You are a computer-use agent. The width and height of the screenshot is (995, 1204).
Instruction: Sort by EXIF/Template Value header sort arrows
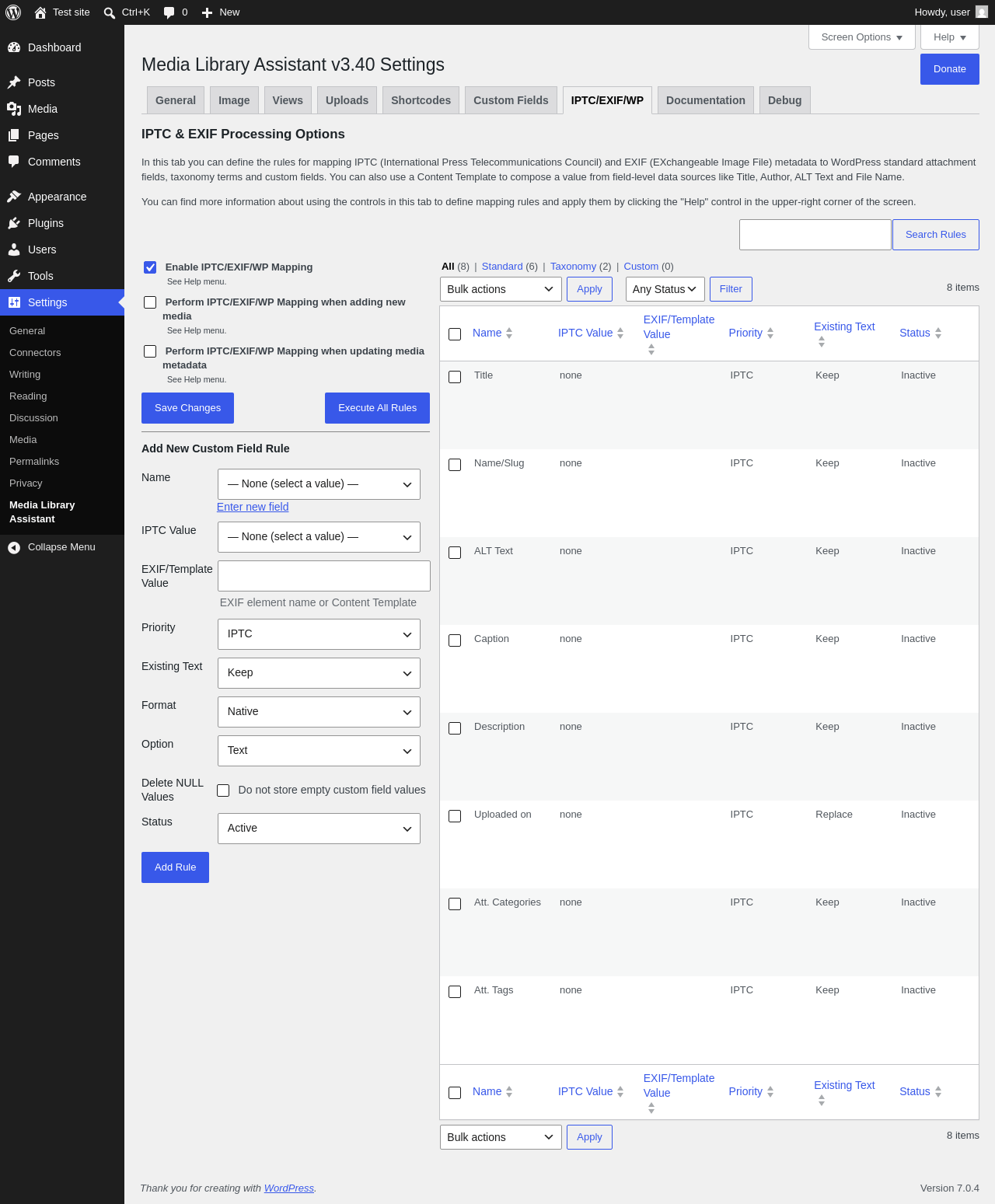point(651,350)
